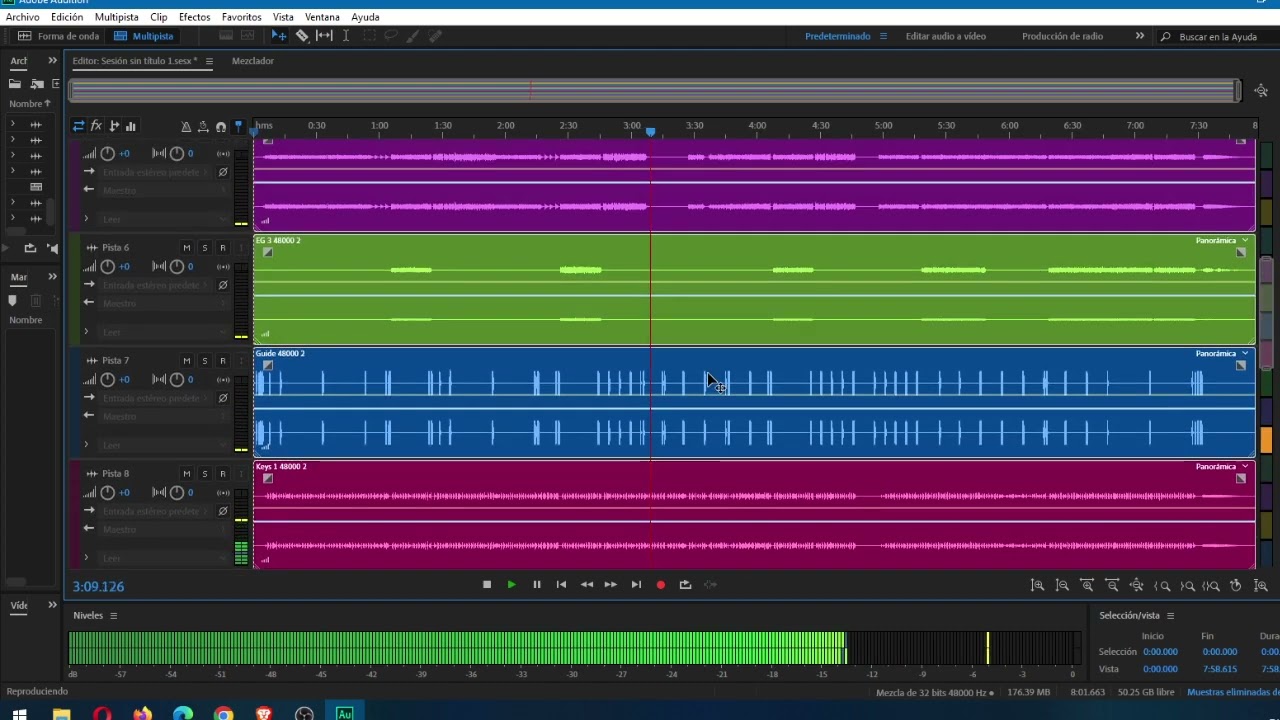
Task: Mute Pista 8 with the M button
Action: pyautogui.click(x=187, y=474)
